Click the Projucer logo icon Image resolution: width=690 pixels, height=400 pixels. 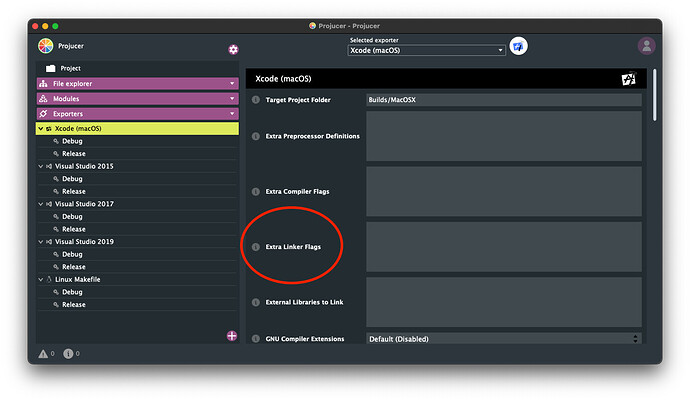pyautogui.click(x=45, y=46)
